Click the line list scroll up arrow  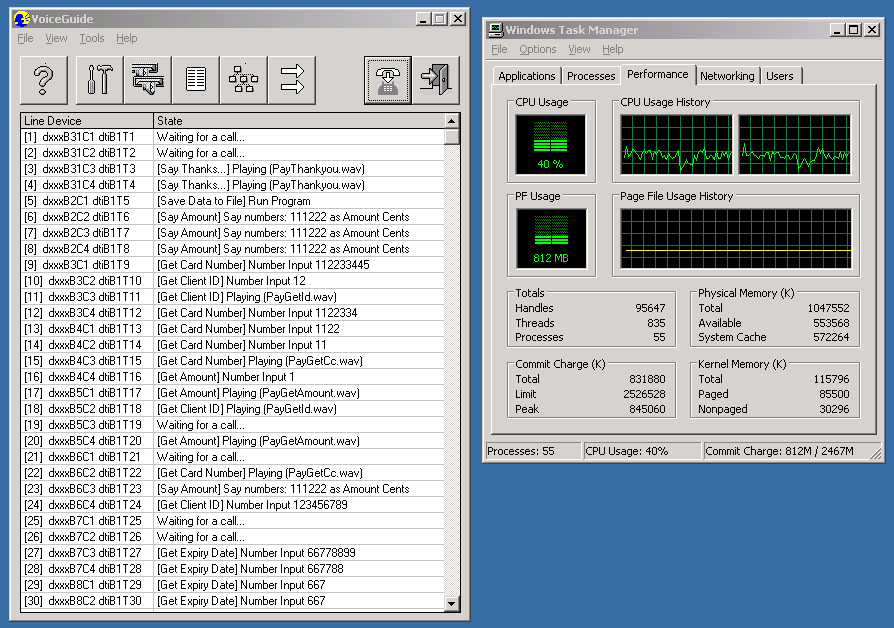[x=452, y=121]
